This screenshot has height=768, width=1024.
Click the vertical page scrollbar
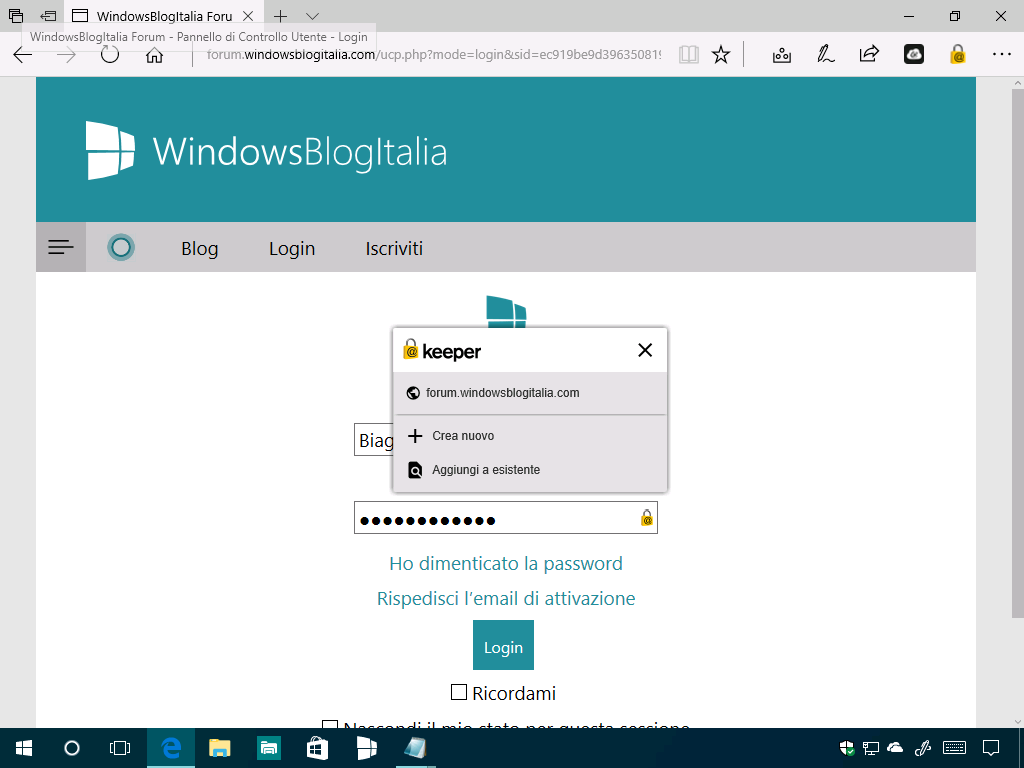click(1017, 353)
